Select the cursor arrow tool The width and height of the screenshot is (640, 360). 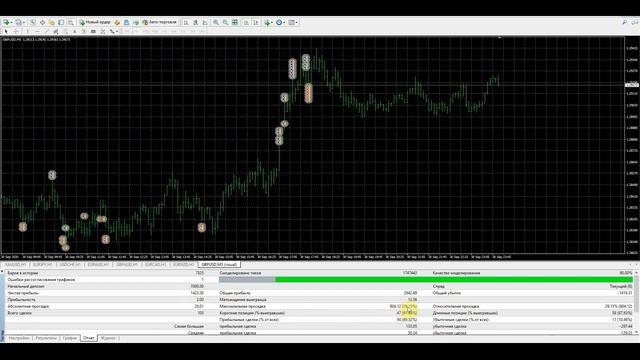pos(6,31)
